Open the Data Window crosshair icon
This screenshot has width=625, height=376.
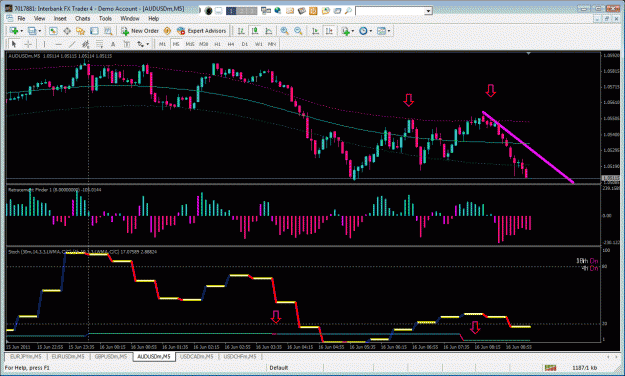[67, 31]
